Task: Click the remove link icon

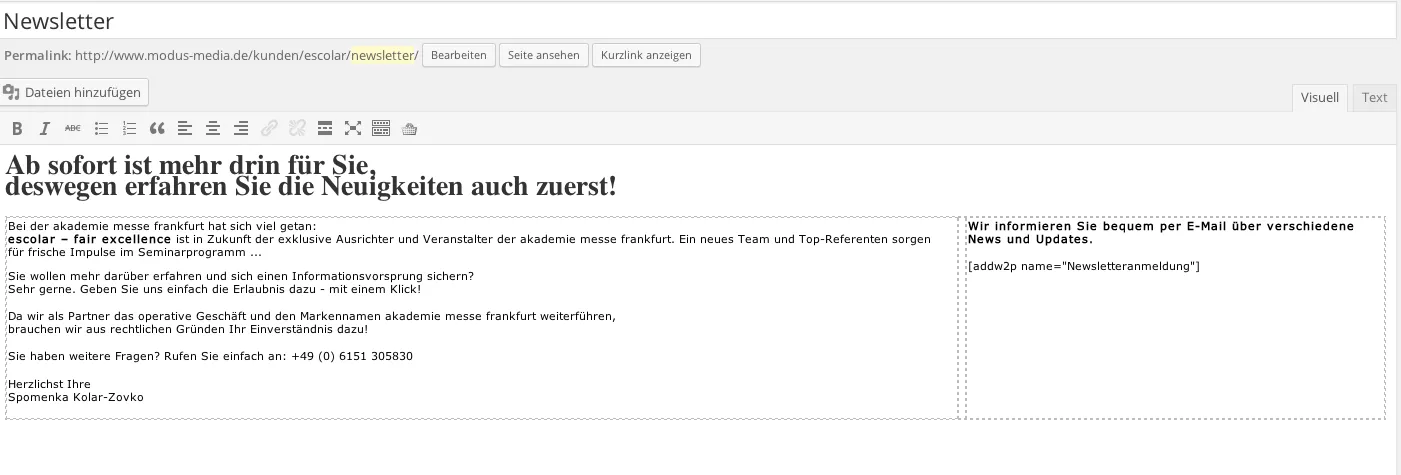Action: click(297, 128)
